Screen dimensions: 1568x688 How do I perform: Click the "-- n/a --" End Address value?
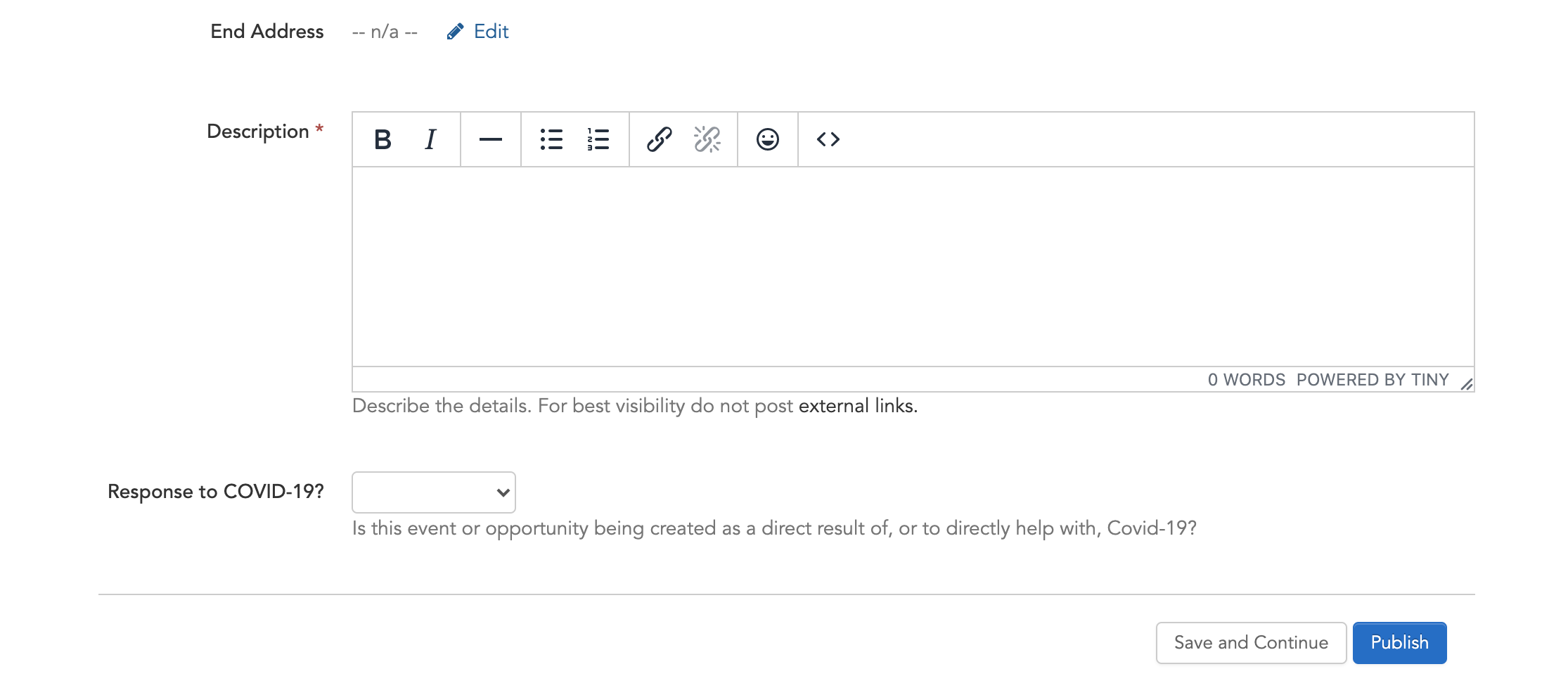385,32
